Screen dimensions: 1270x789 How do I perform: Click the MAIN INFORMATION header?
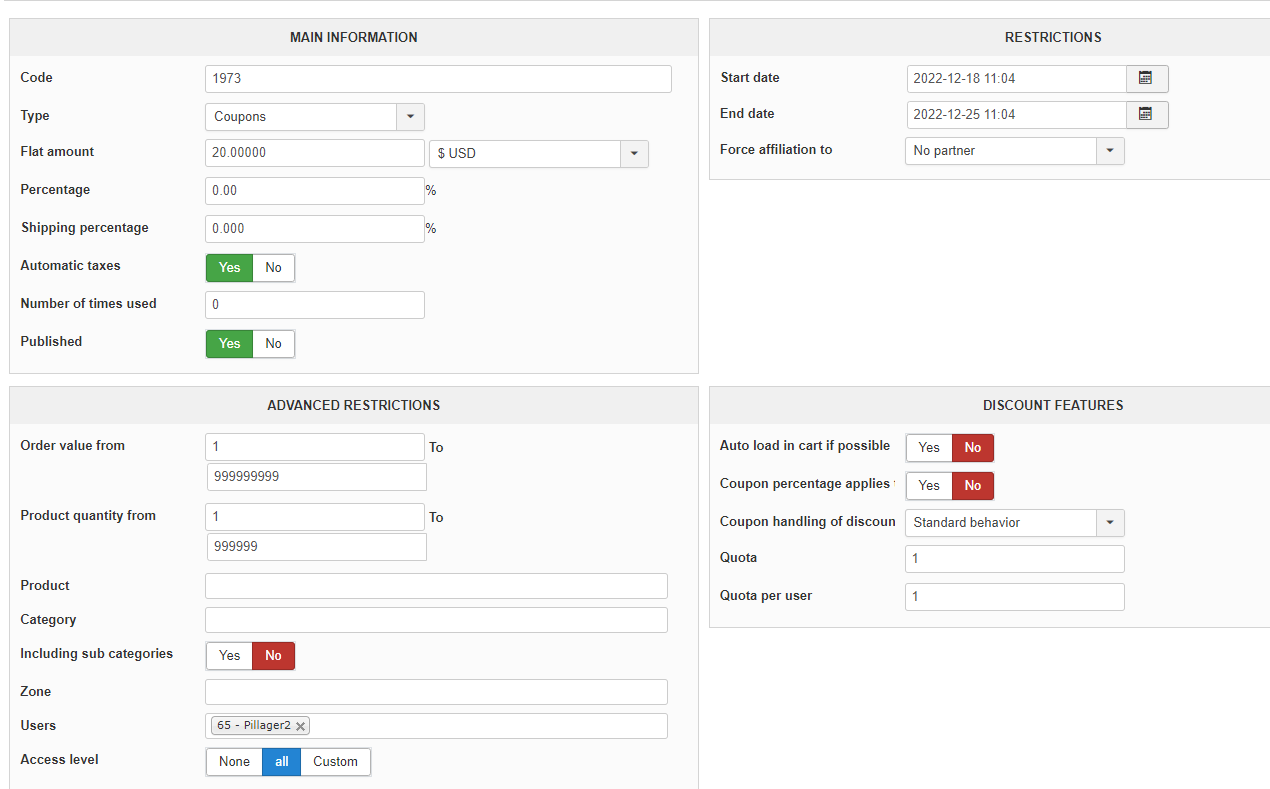[354, 37]
